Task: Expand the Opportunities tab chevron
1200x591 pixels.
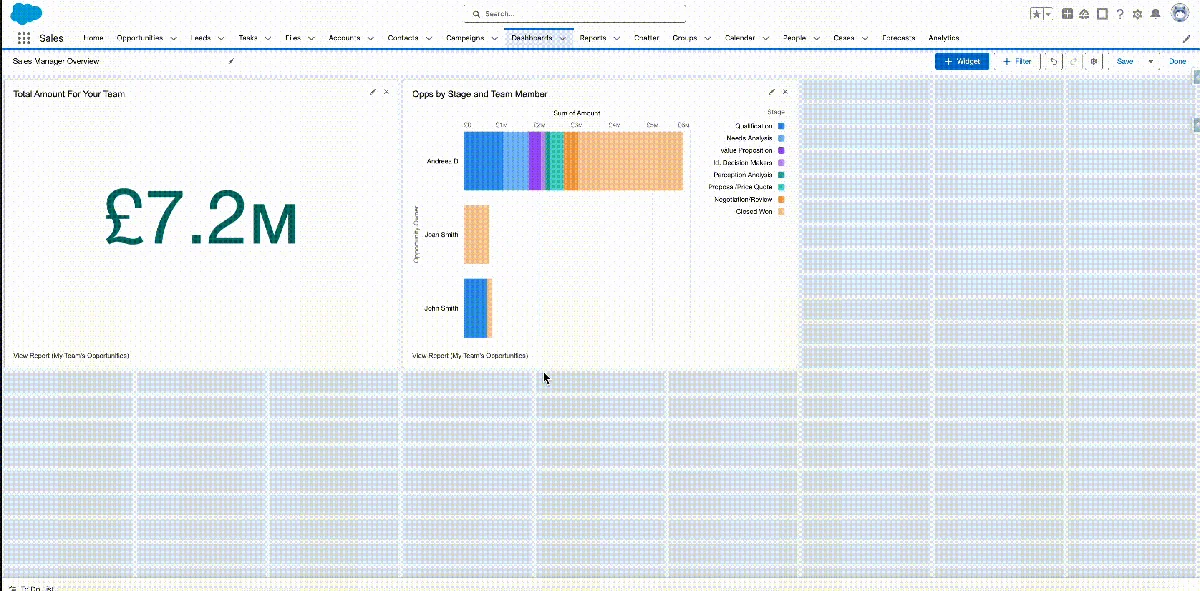Action: coord(174,38)
